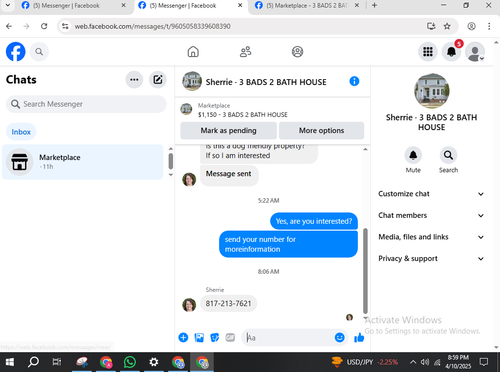Choose a sticker icon in composer
This screenshot has width=500, height=372.
pyautogui.click(x=215, y=338)
